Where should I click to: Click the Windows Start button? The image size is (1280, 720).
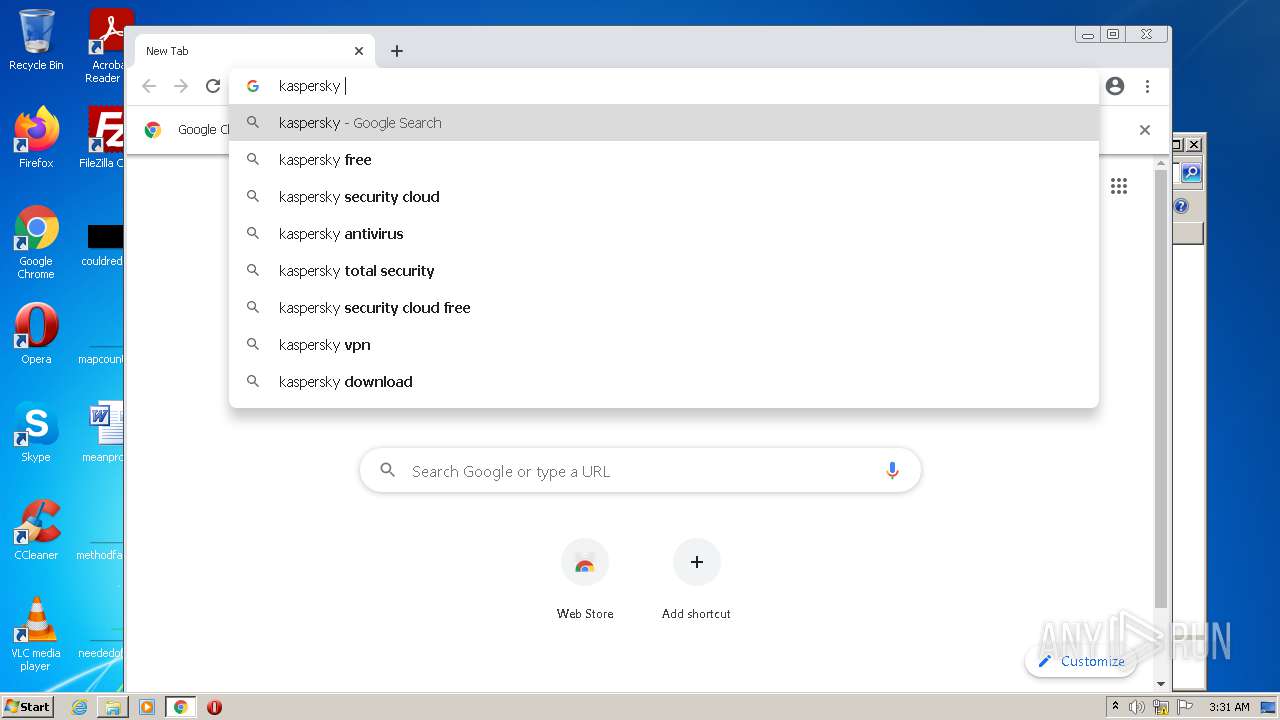pyautogui.click(x=27, y=706)
